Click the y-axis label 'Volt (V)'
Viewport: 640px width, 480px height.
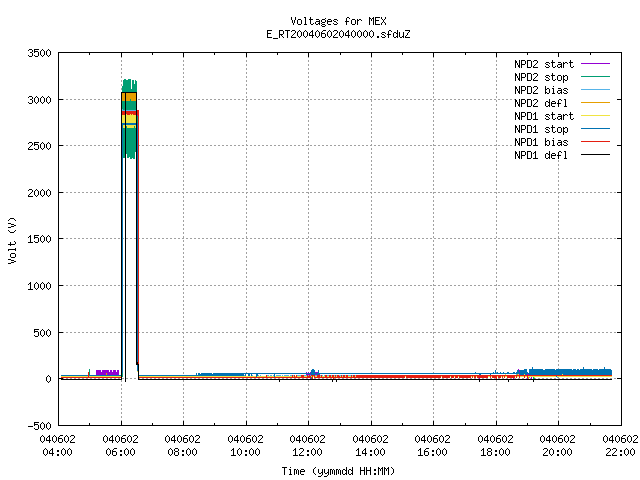pyautogui.click(x=12, y=240)
